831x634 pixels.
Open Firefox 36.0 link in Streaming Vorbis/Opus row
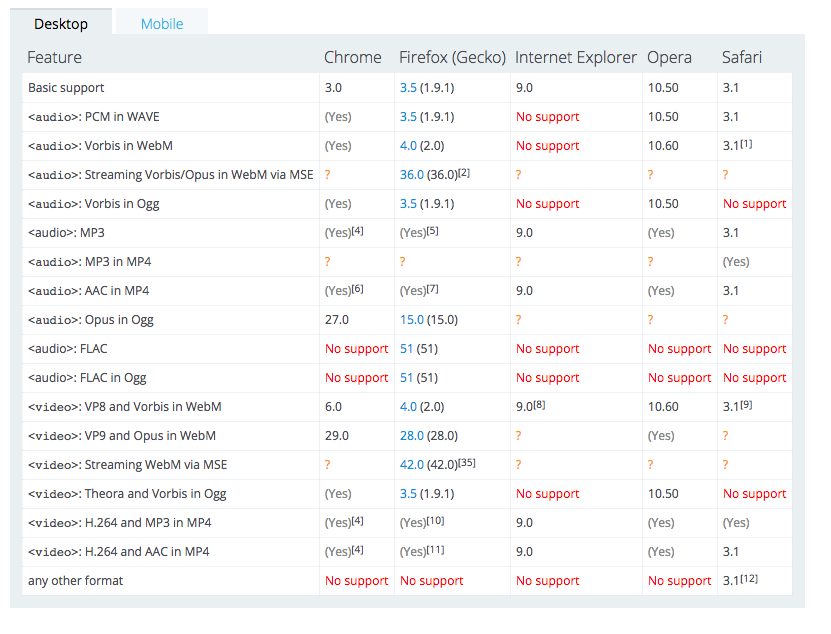coord(412,174)
